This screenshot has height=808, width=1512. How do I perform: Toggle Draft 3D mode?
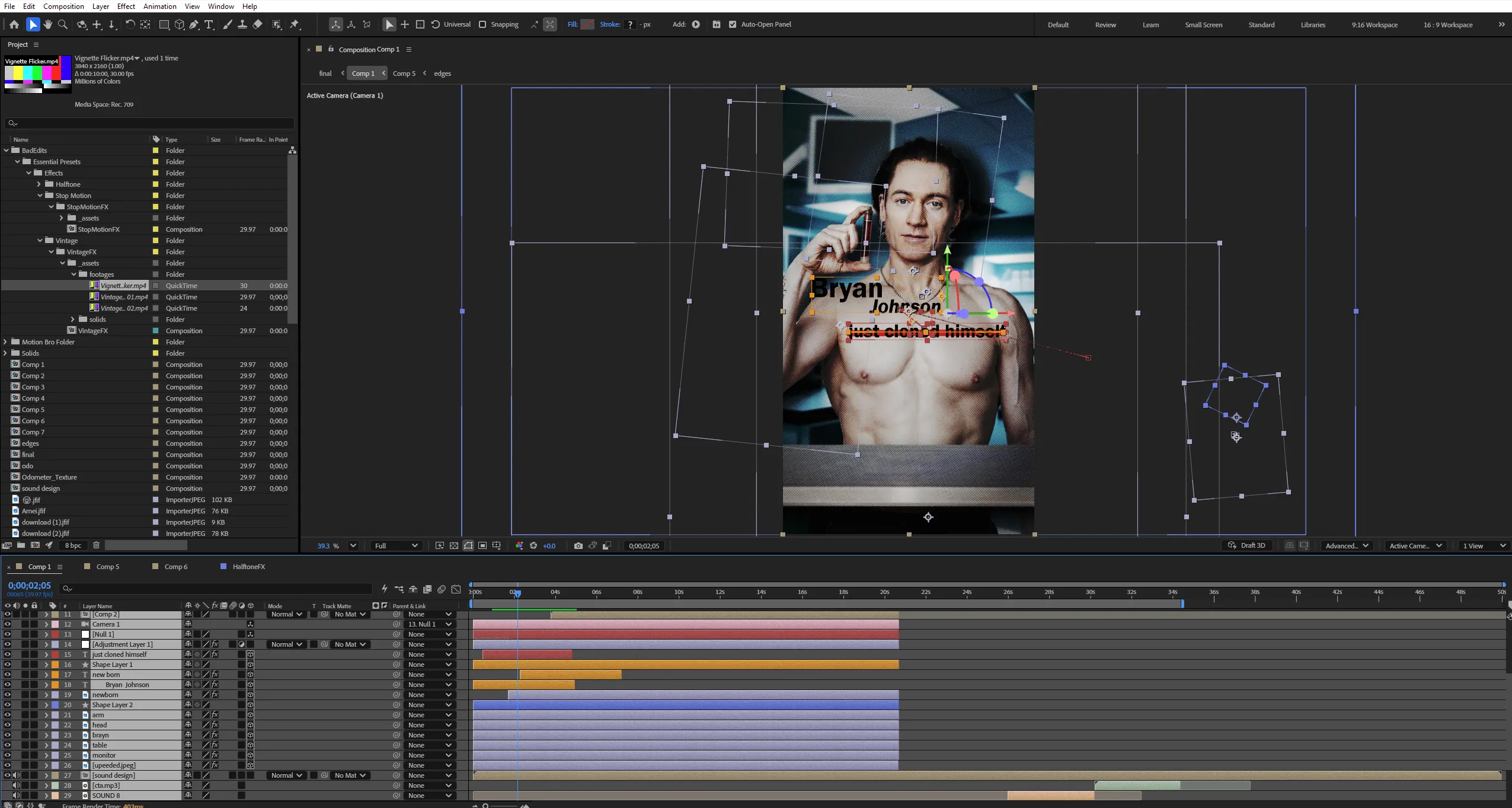(1246, 545)
